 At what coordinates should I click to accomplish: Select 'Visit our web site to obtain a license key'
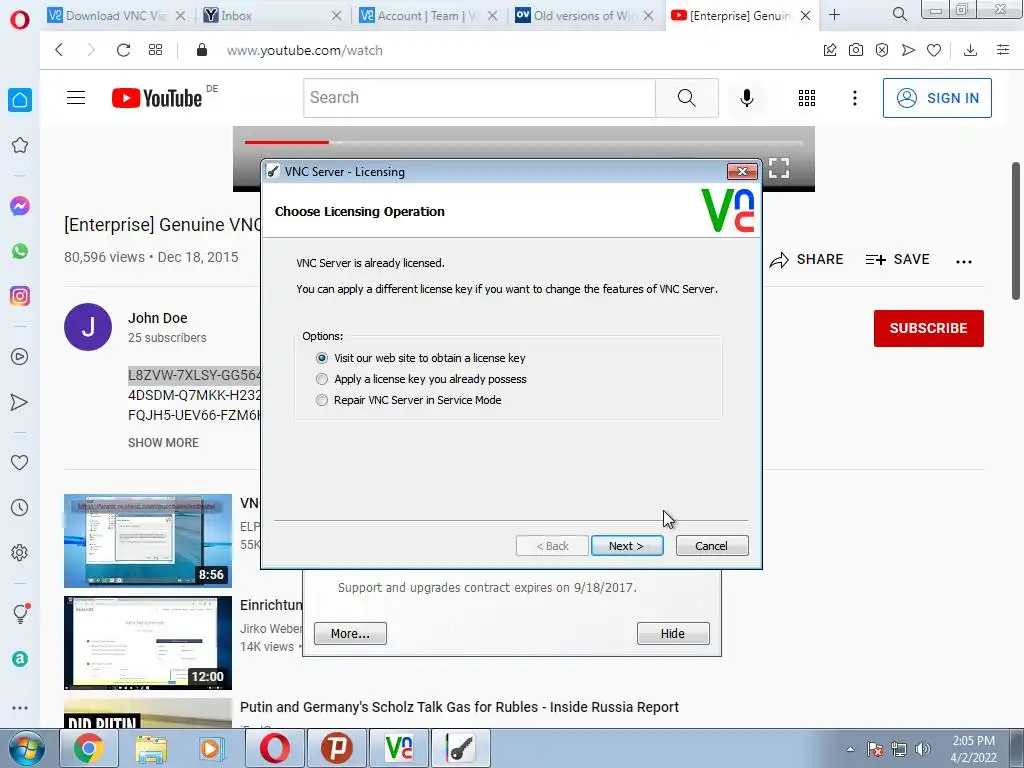click(421, 358)
